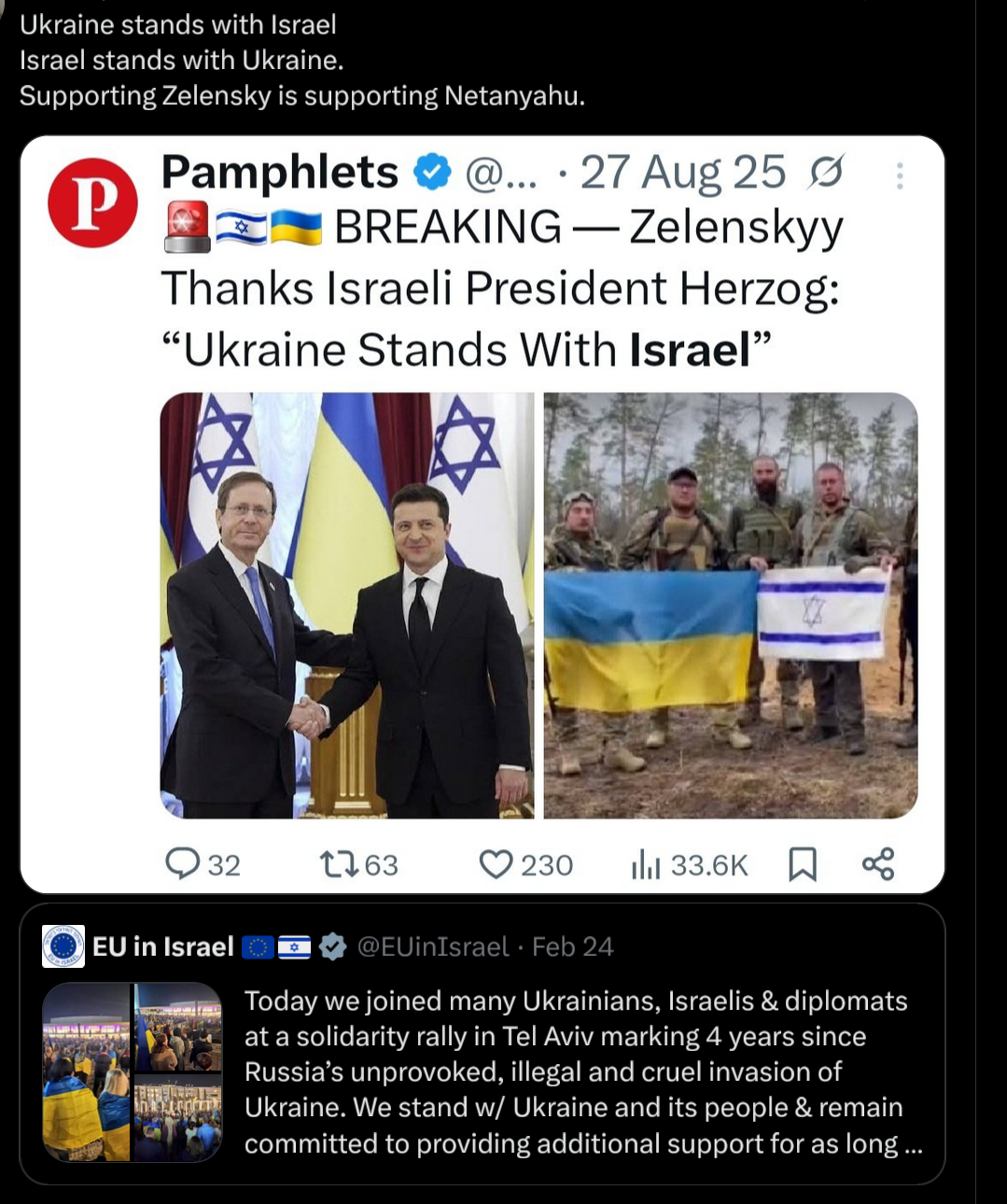Open the @EUinIsrael handle link

coord(433,946)
